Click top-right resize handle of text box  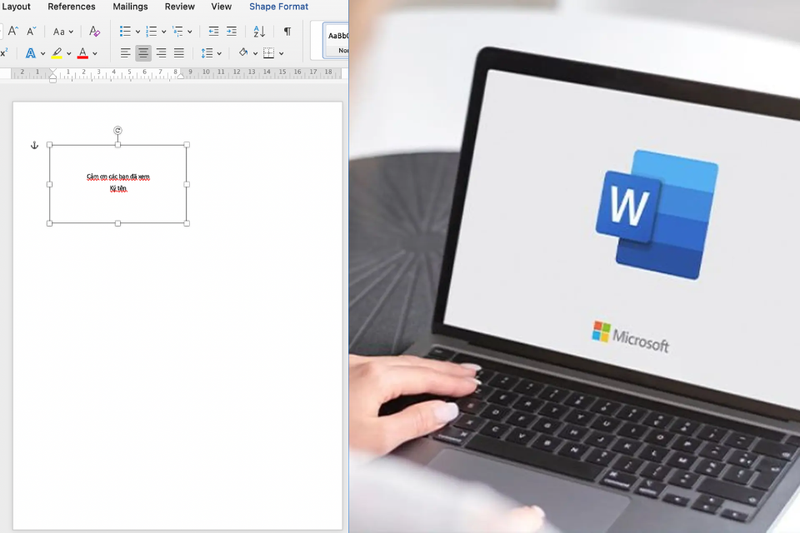pyautogui.click(x=187, y=145)
